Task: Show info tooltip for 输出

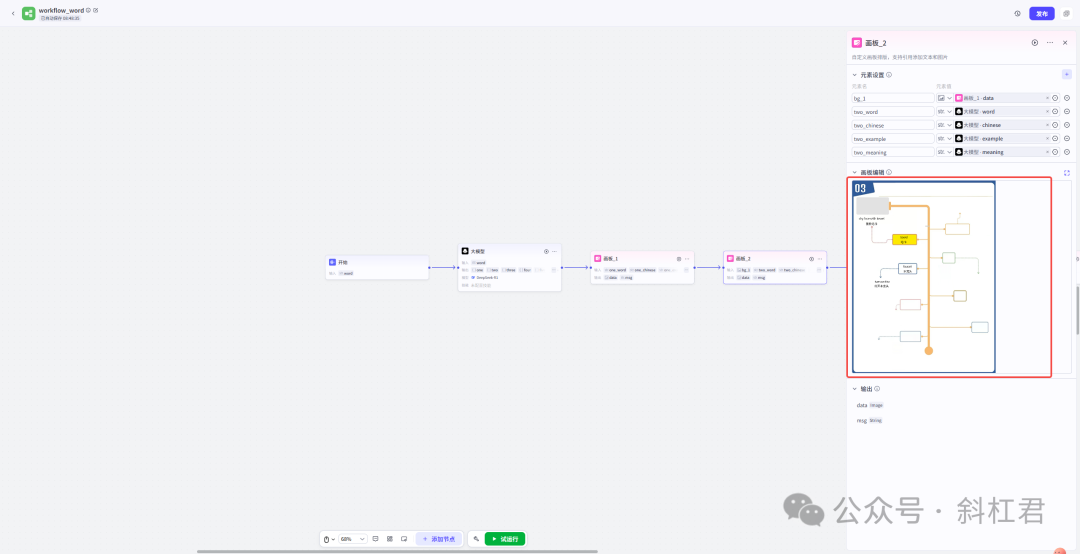Action: point(877,389)
